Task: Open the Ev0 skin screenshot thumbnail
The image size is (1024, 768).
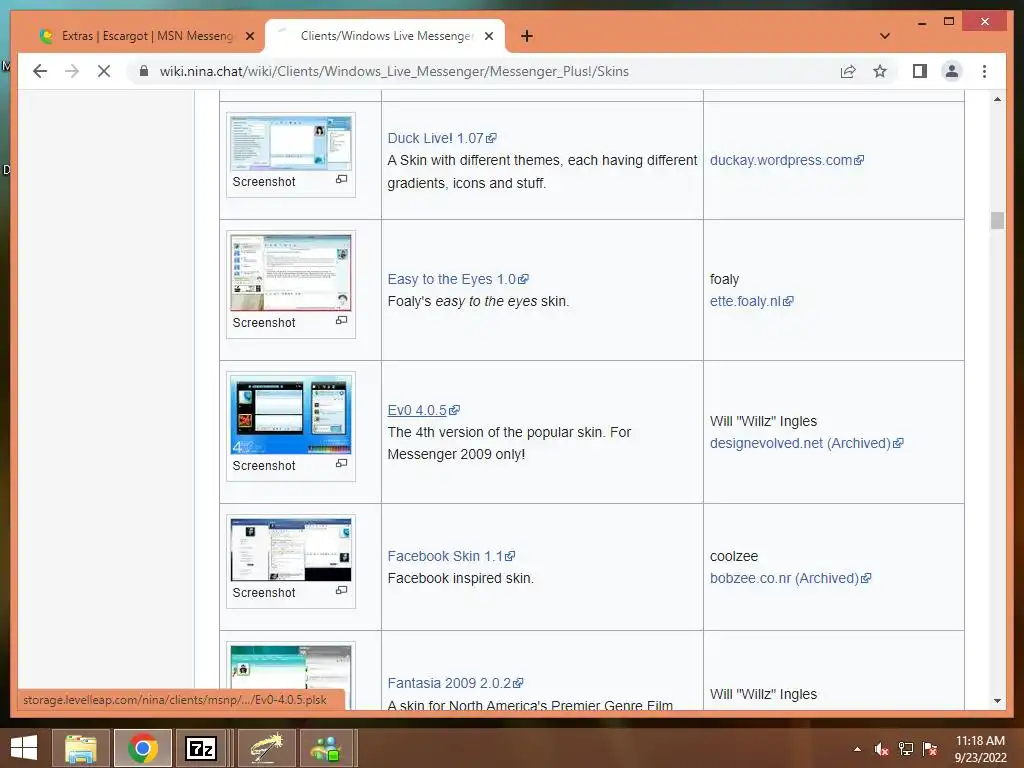Action: [x=291, y=415]
